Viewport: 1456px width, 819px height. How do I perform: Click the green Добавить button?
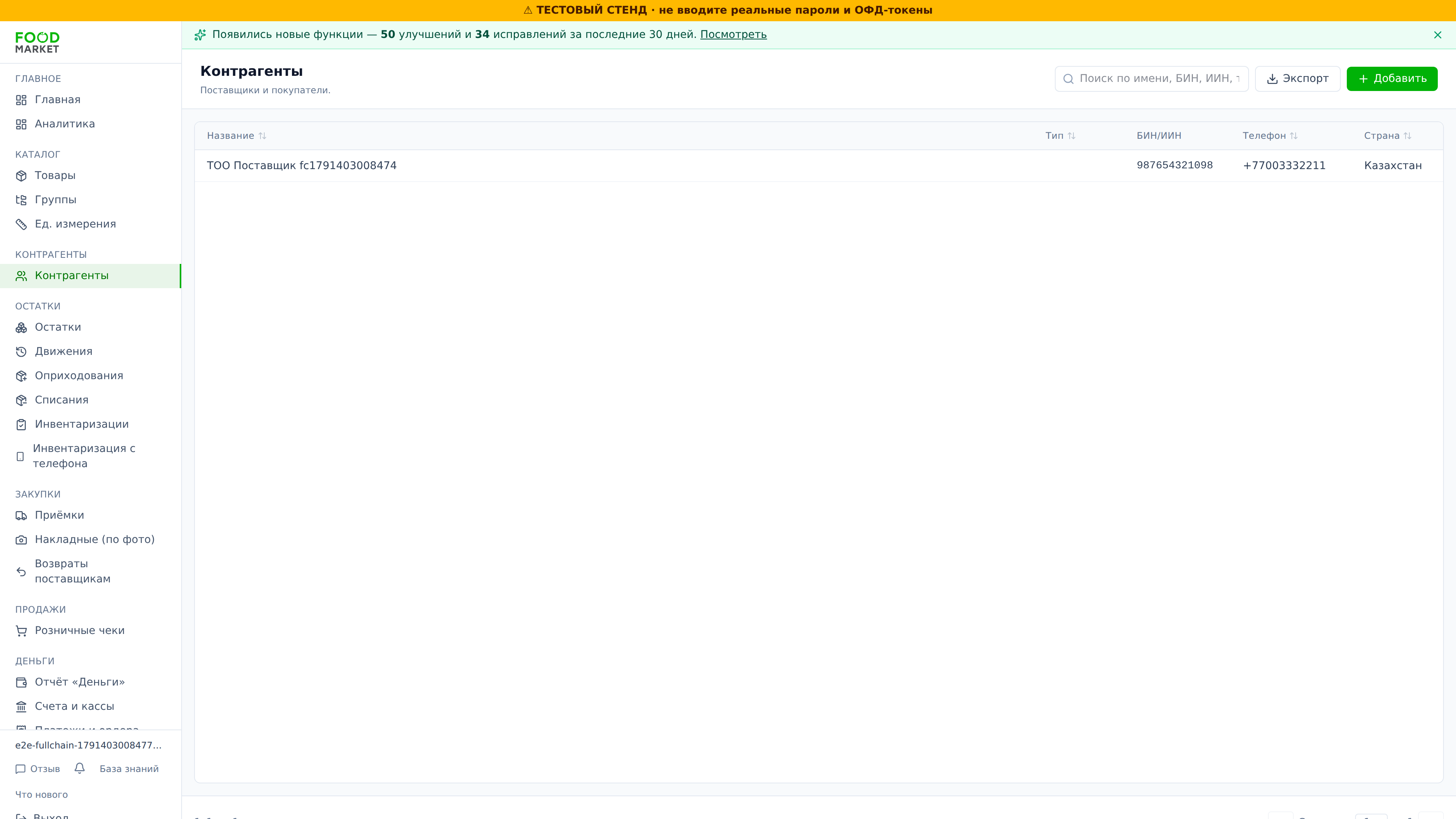(1392, 78)
